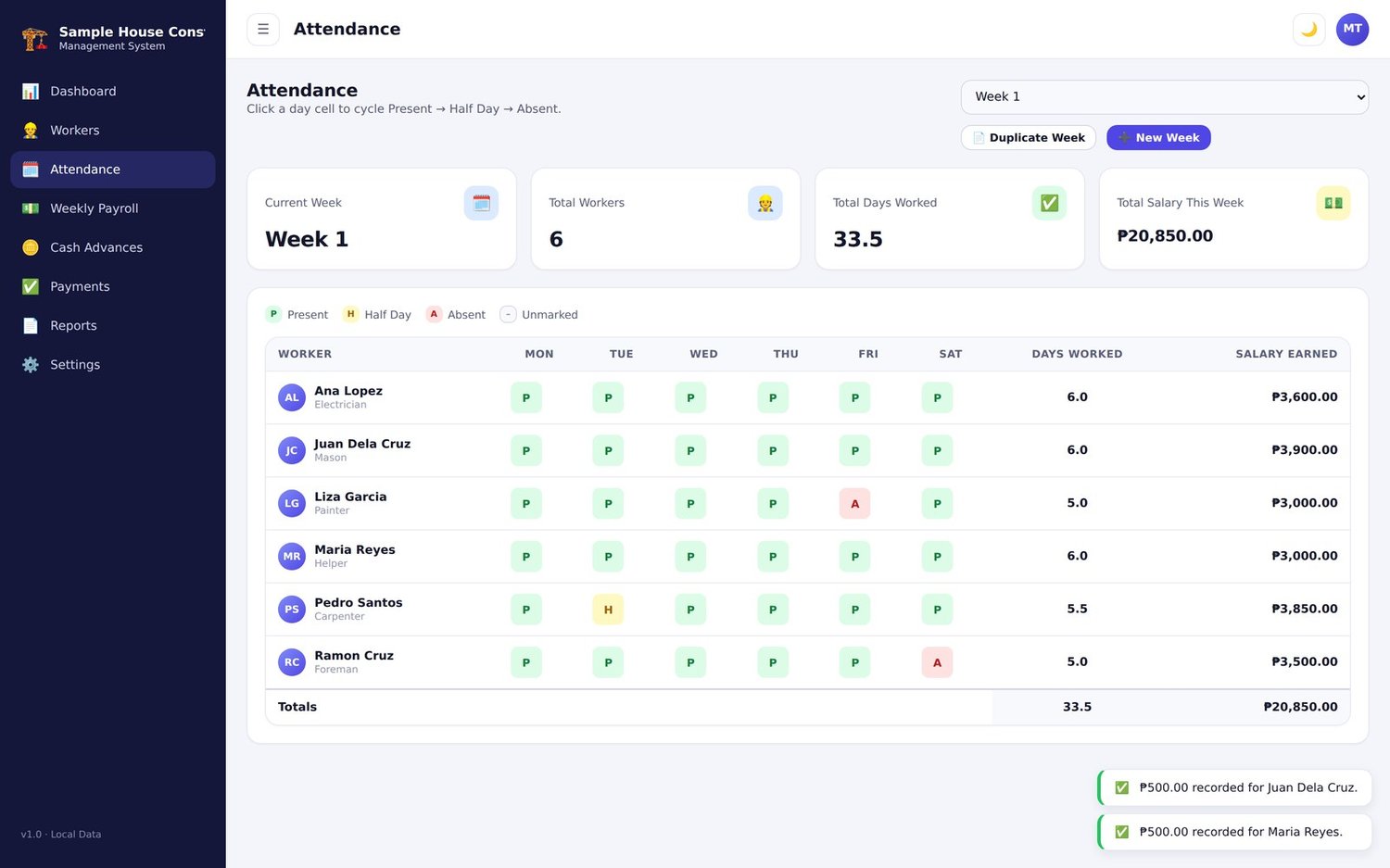Click the worker icon in Total Workers card
This screenshot has width=1390, height=868.
765,203
